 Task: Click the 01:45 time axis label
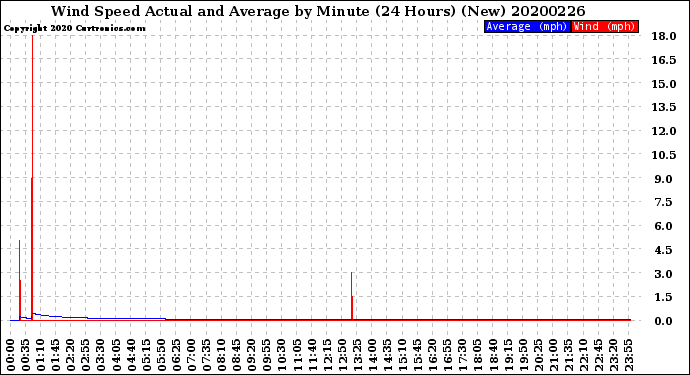click(x=56, y=355)
